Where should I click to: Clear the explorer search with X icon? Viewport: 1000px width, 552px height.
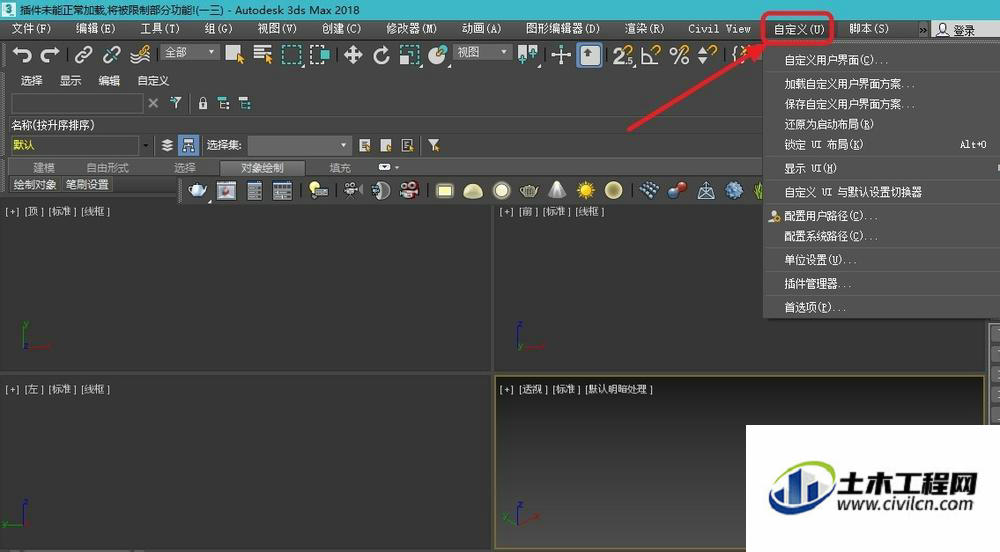153,103
